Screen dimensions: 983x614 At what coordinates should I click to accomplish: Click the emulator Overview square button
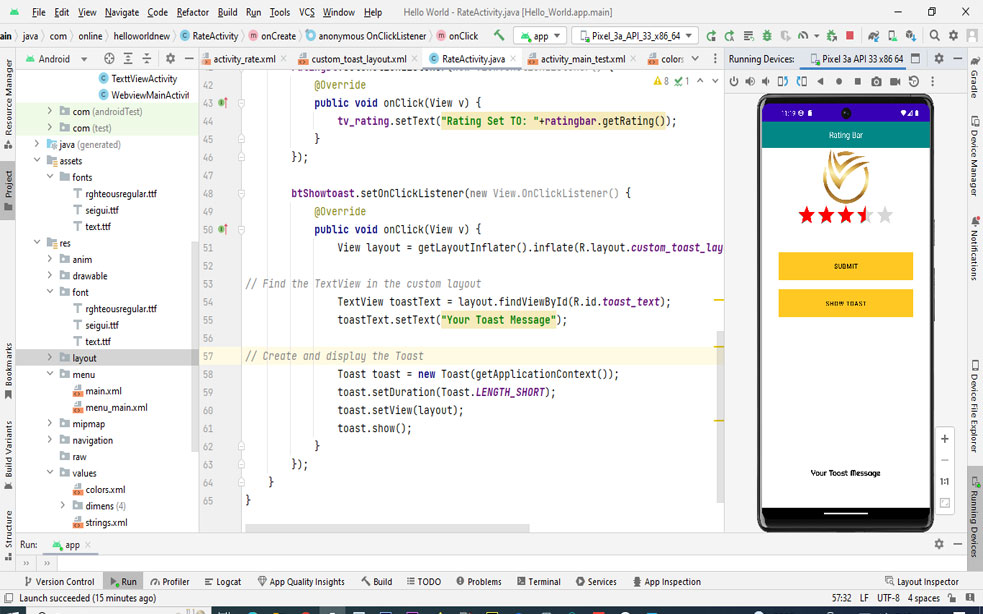tap(858, 82)
